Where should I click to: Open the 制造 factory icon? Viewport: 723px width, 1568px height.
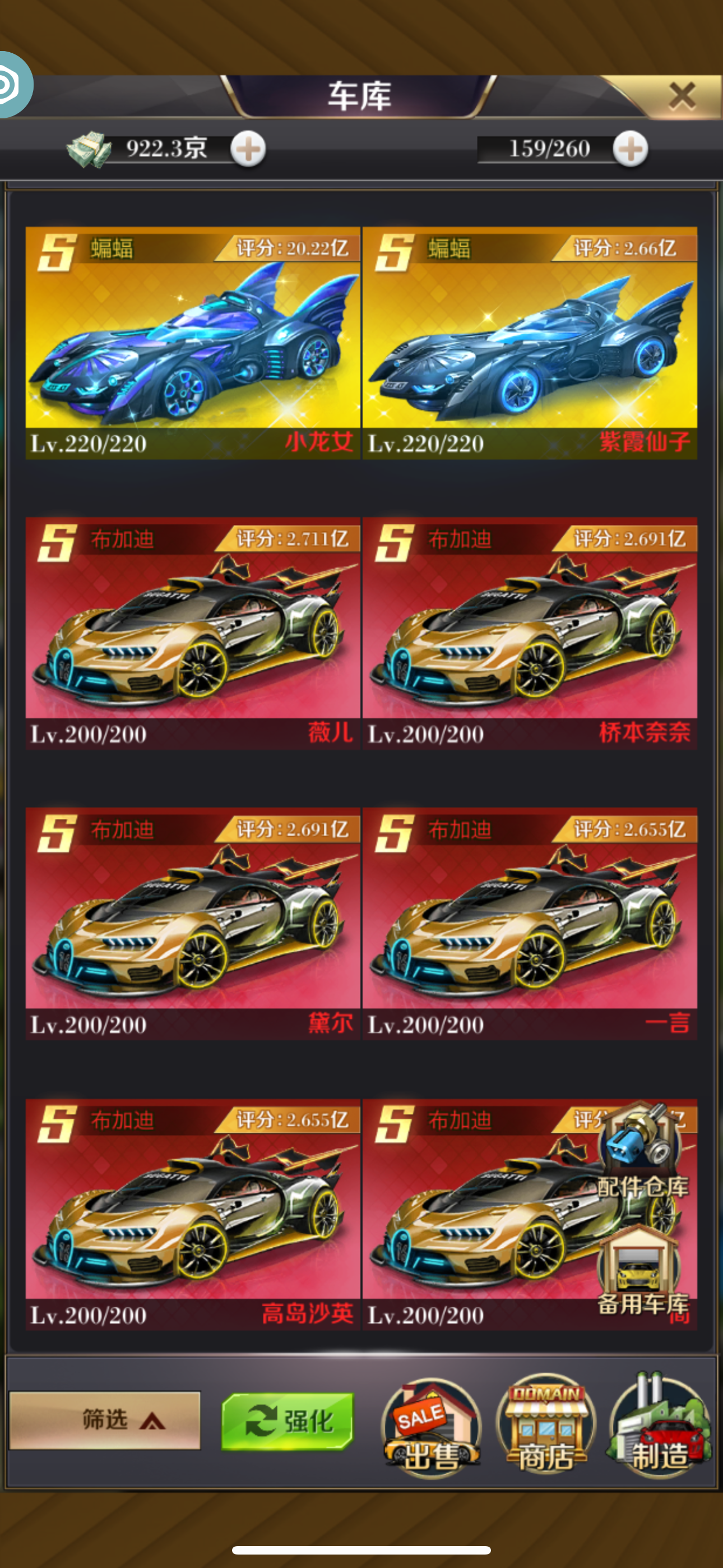660,1424
